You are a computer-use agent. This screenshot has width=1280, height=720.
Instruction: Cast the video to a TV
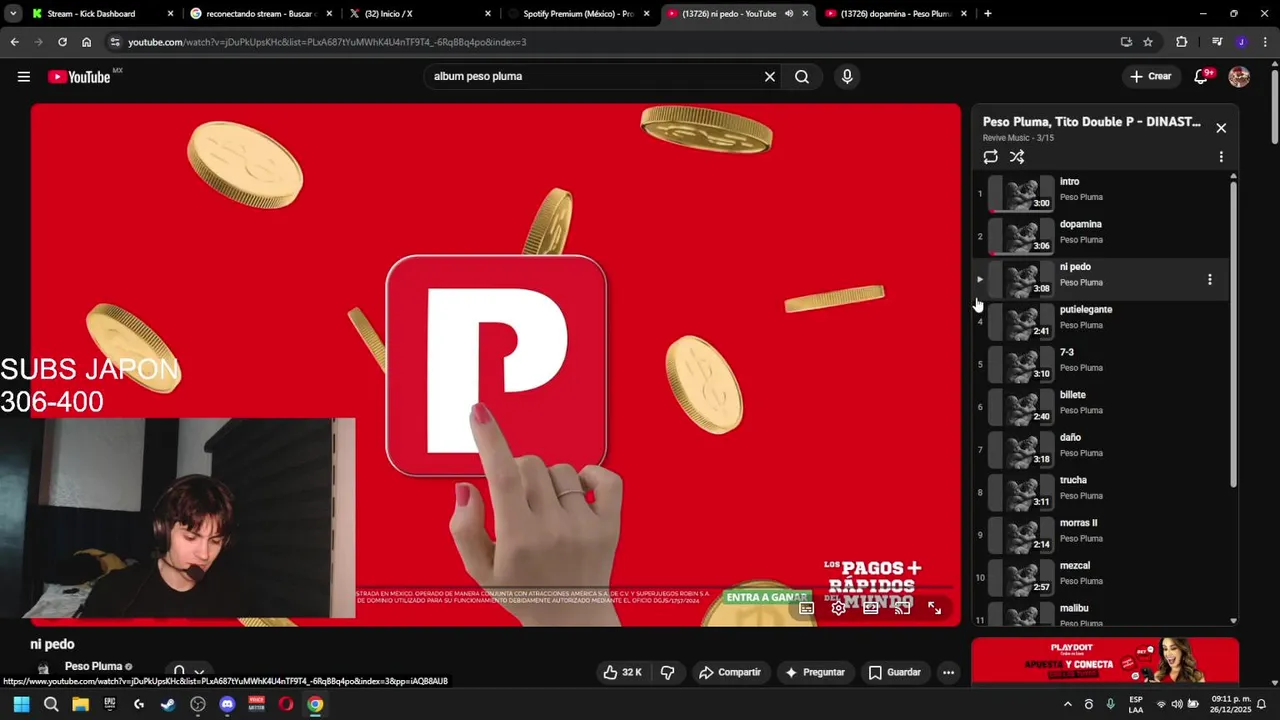902,608
